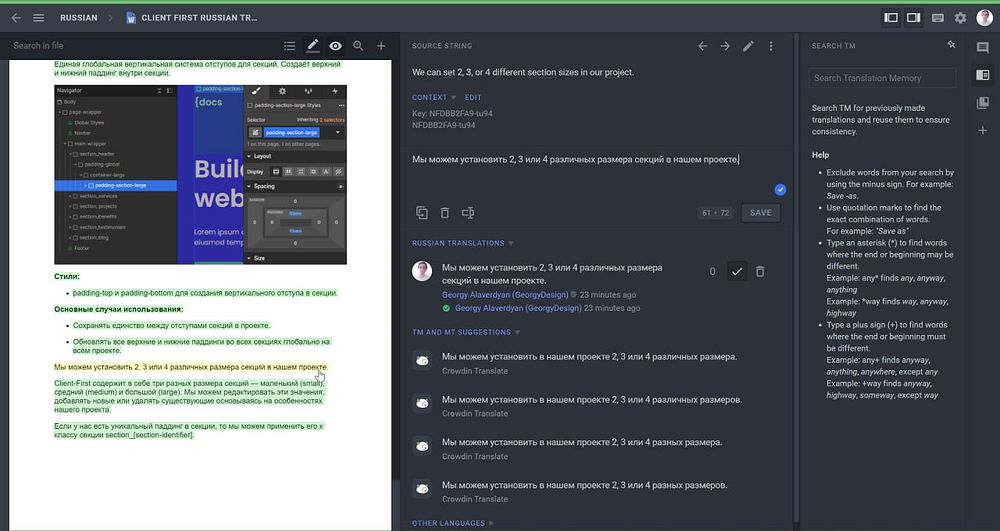1000x531 pixels.
Task: Click the vote count 0 beside translation
Action: [x=712, y=272]
